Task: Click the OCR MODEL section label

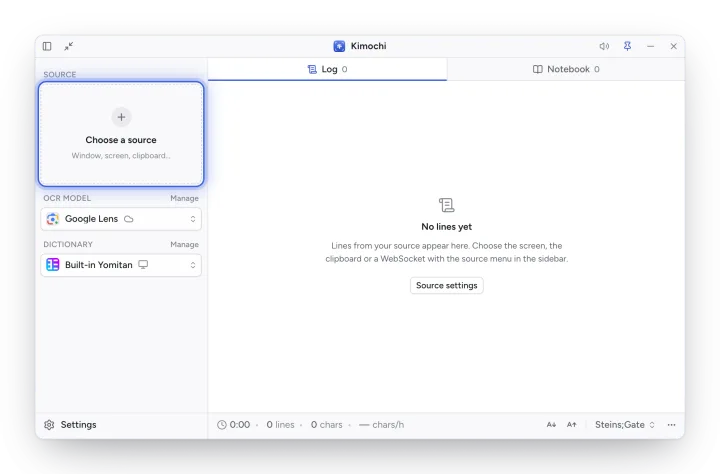Action: 67,198
